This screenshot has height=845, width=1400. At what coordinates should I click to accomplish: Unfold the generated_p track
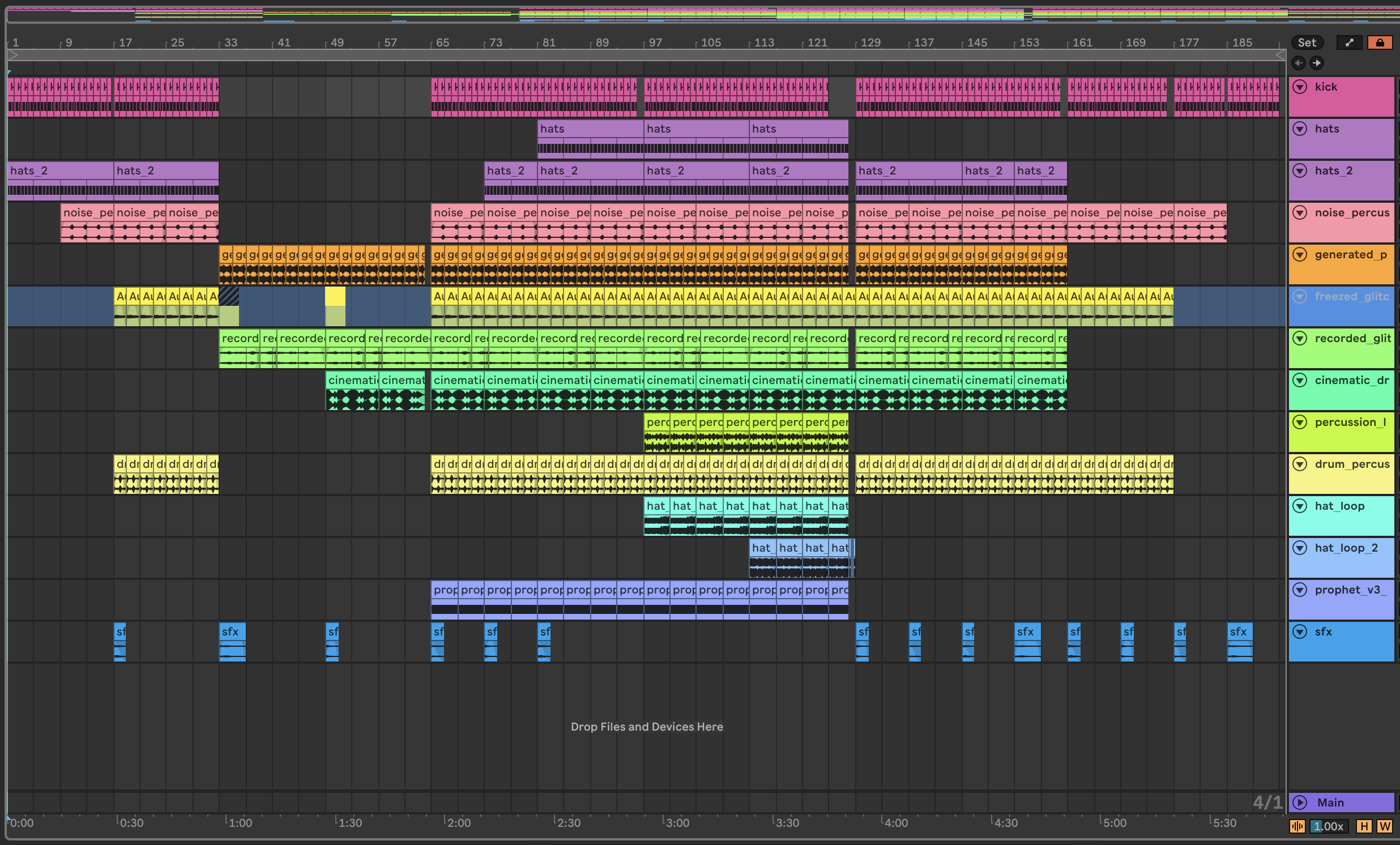(1300, 255)
